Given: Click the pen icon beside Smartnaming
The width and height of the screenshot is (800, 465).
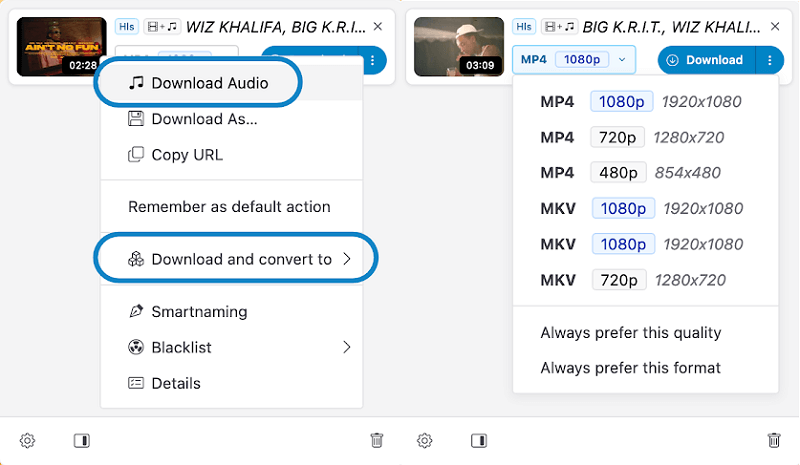Looking at the screenshot, I should click(136, 311).
